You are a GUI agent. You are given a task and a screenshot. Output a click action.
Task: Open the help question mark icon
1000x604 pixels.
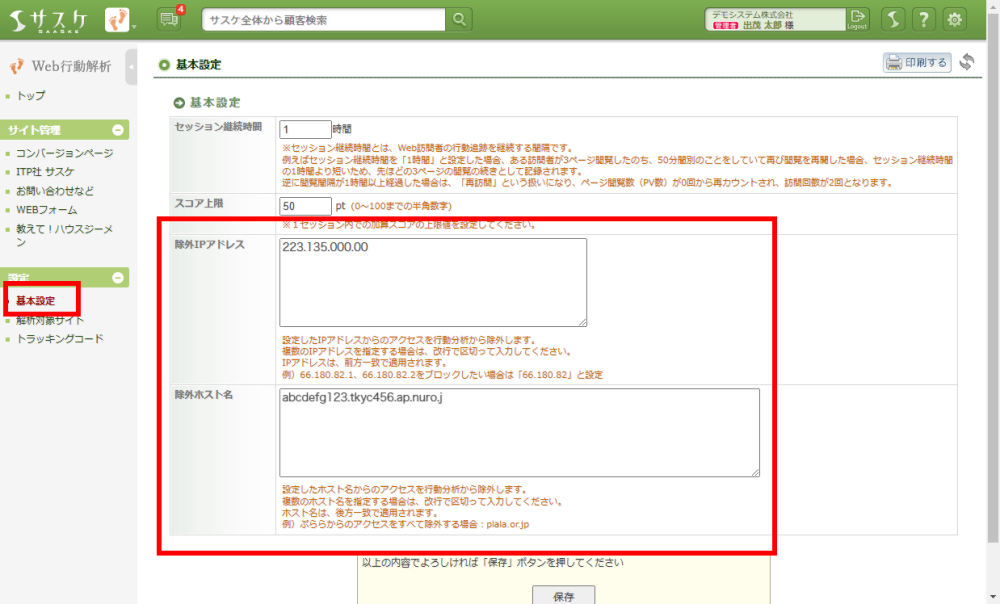click(923, 20)
